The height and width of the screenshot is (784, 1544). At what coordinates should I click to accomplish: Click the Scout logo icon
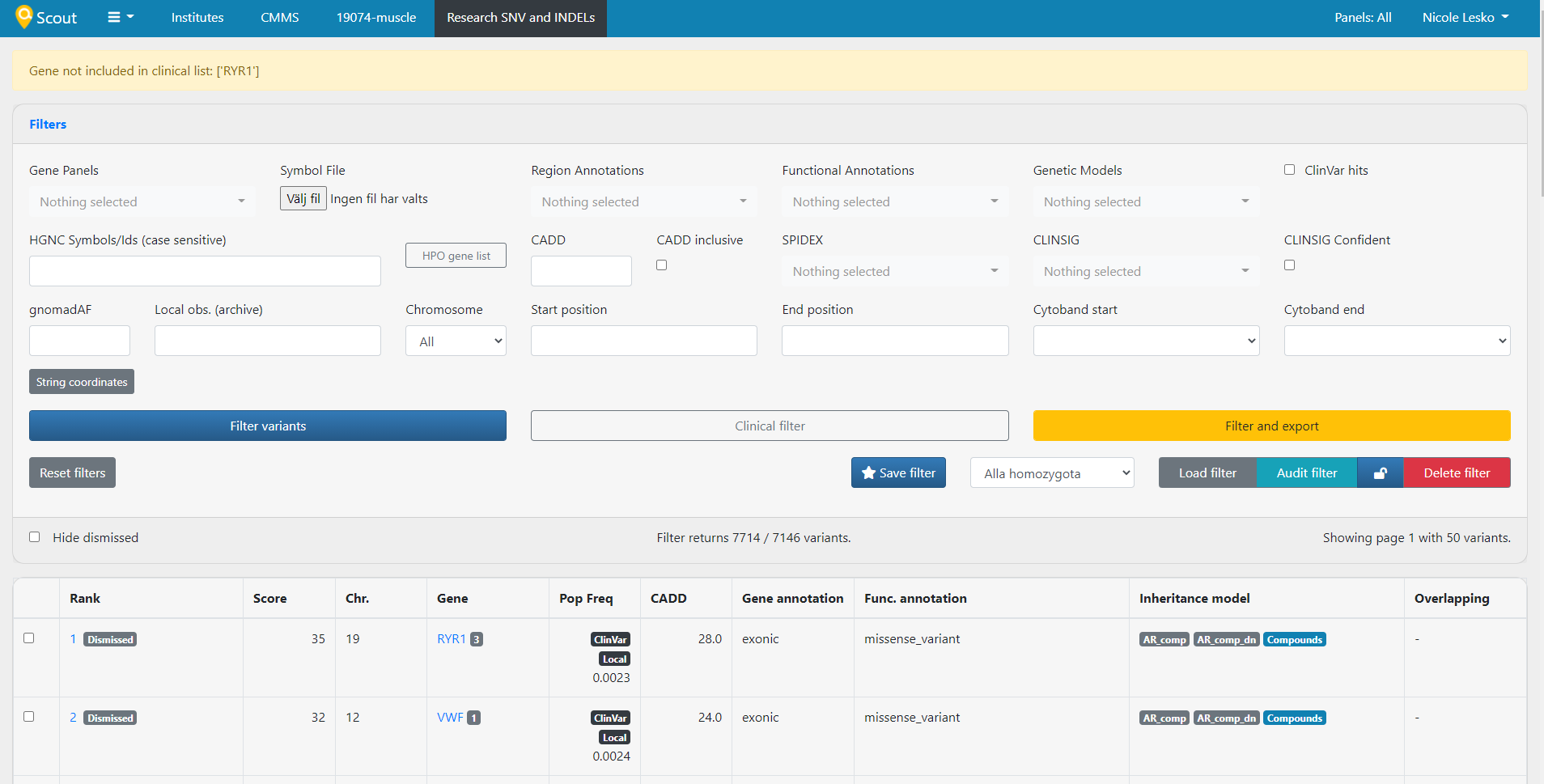(x=24, y=16)
